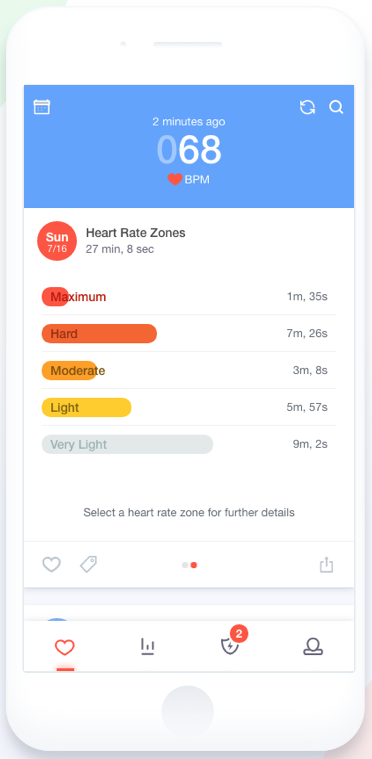Select the Light zone bar
The width and height of the screenshot is (372, 759).
point(86,408)
